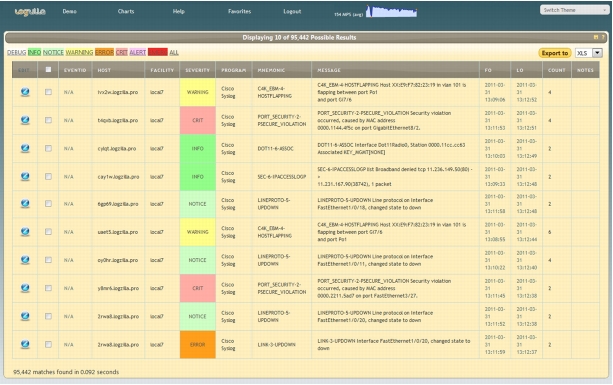This screenshot has width=613, height=385.
Task: Open edit icon for y8mr6.logzilla.pro row
Action: [x=25, y=288]
